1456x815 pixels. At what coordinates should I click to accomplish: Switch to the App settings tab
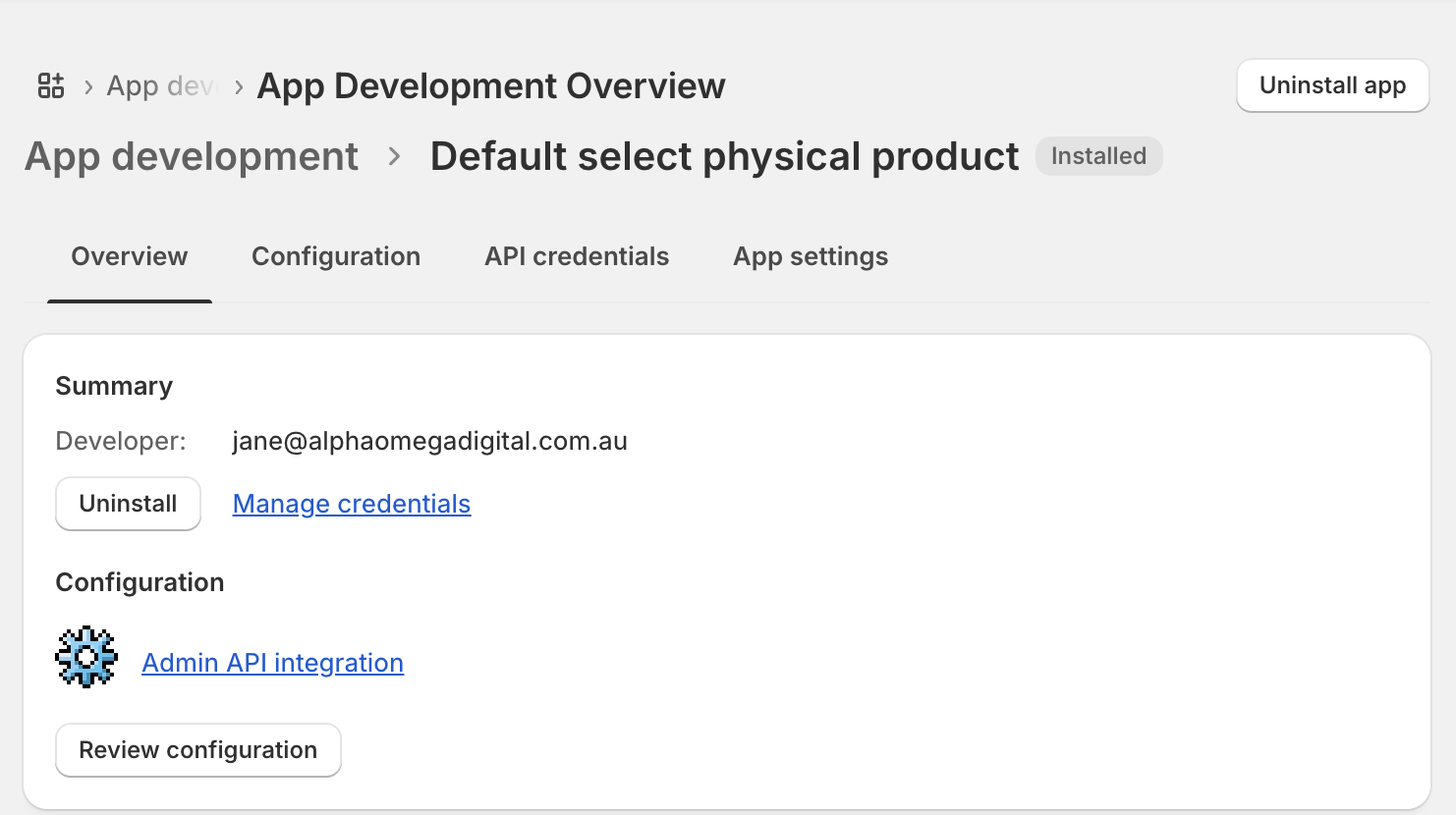pyautogui.click(x=810, y=256)
